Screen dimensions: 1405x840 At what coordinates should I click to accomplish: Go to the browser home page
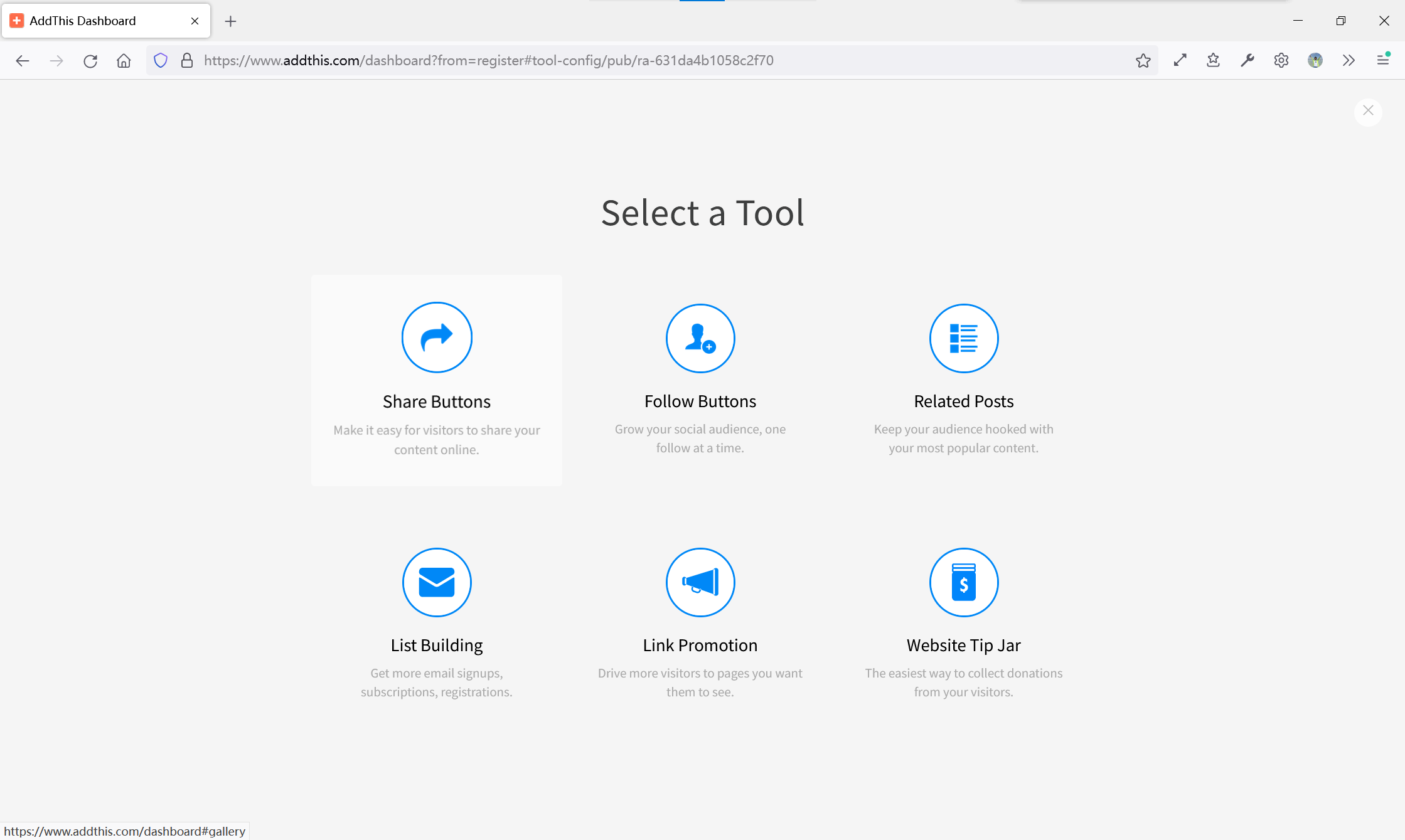click(124, 60)
